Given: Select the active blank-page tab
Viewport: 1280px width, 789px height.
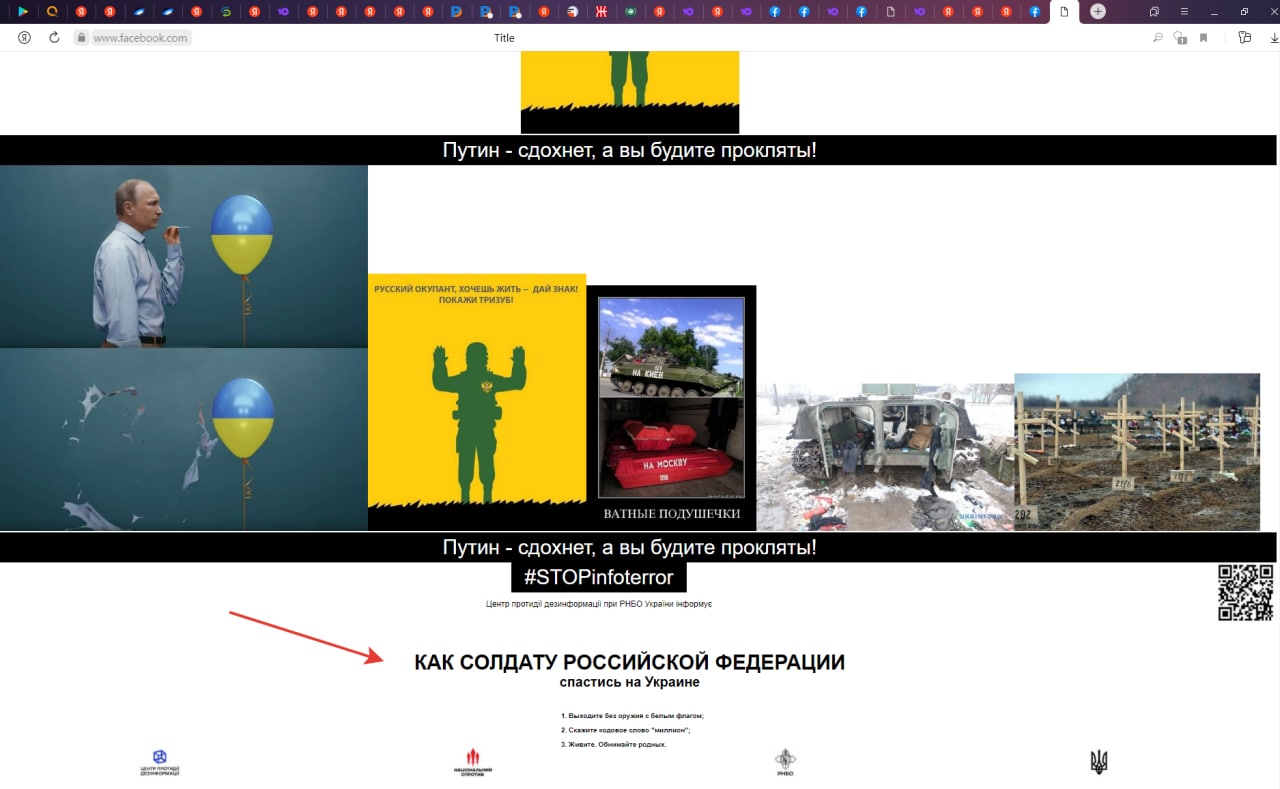Looking at the screenshot, I should (1064, 12).
